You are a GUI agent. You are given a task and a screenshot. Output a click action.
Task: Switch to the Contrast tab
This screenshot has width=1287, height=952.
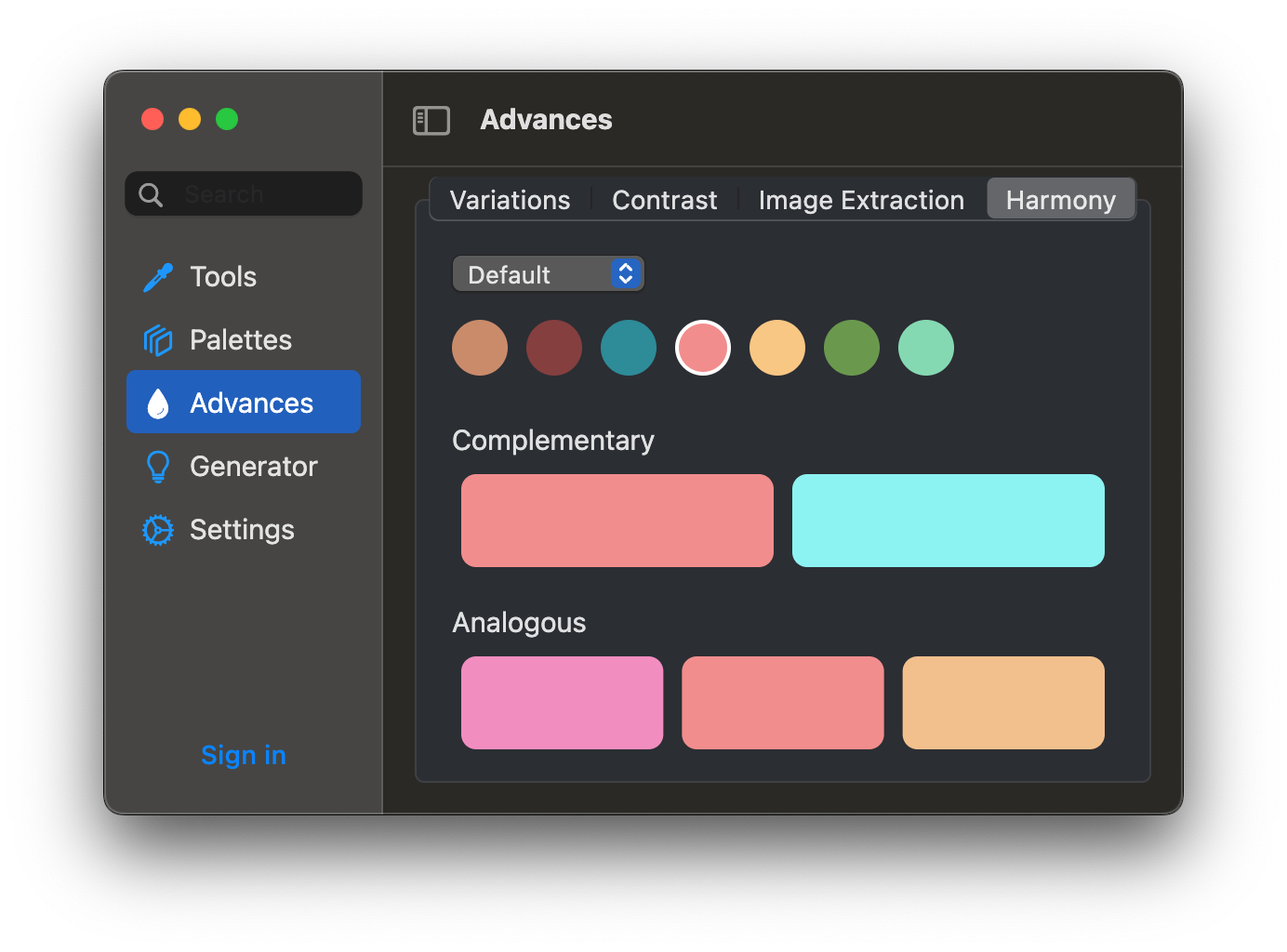pos(664,200)
